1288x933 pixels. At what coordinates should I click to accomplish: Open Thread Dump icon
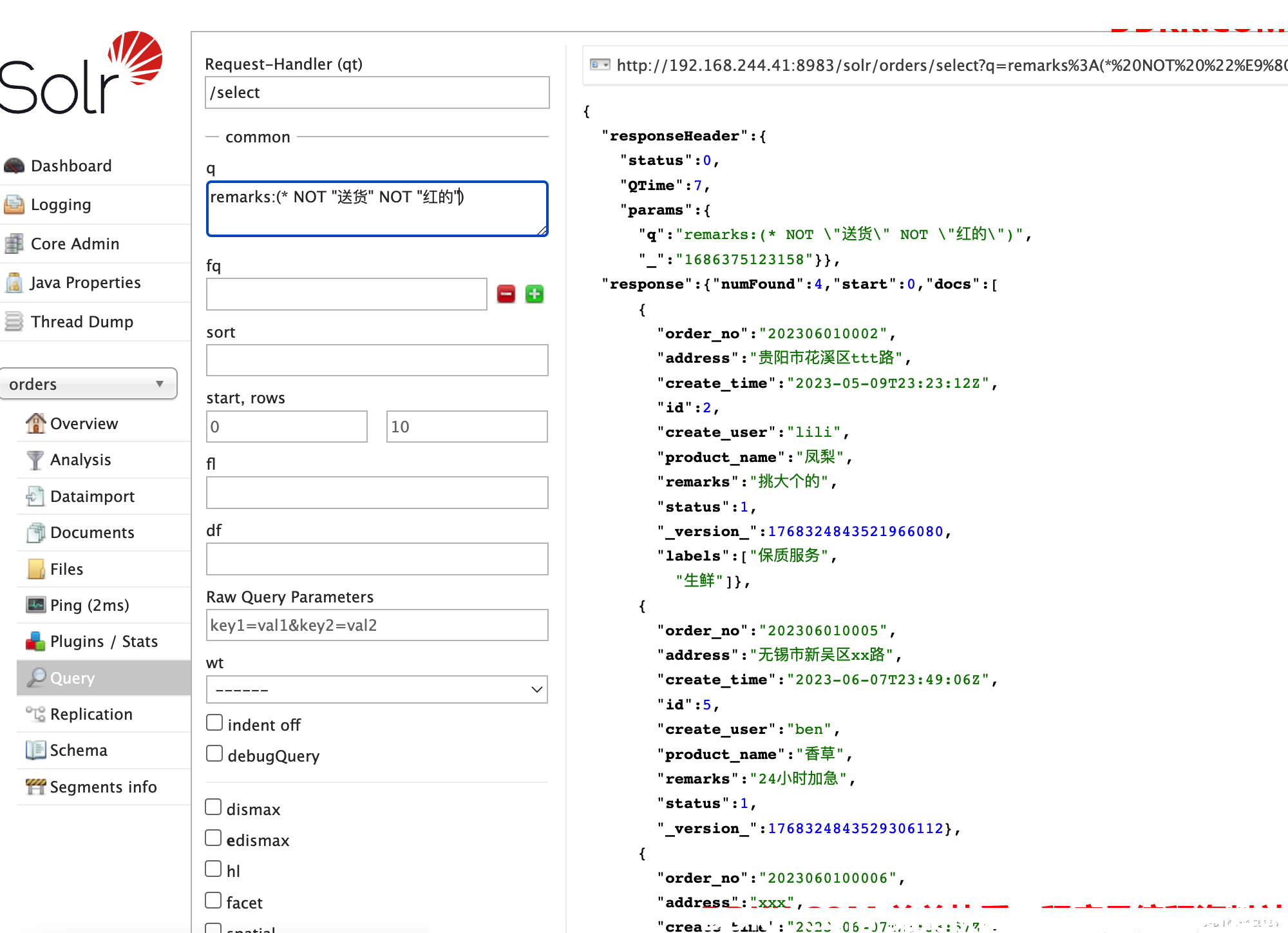point(14,322)
